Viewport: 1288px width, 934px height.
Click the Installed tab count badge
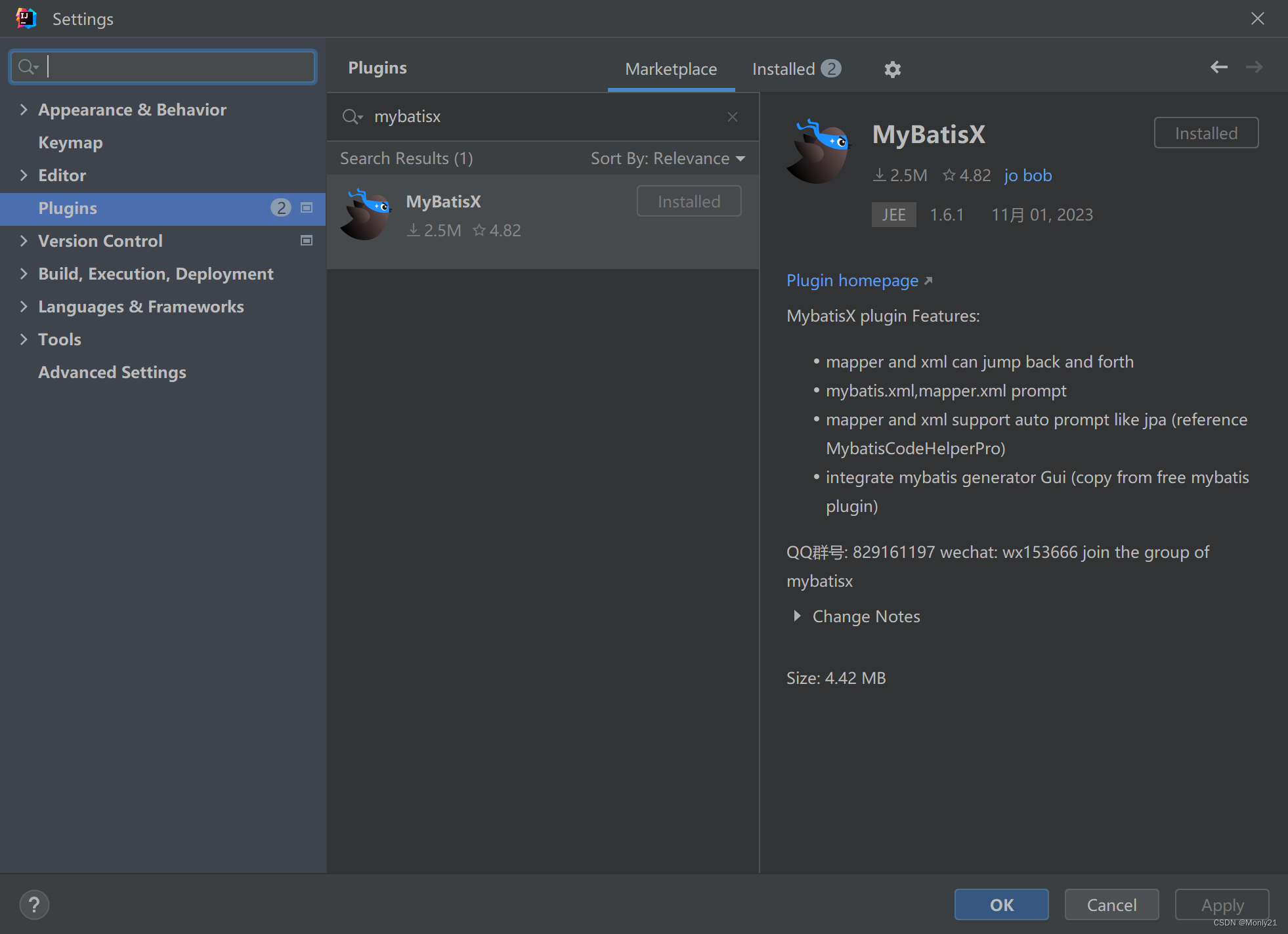(x=831, y=68)
